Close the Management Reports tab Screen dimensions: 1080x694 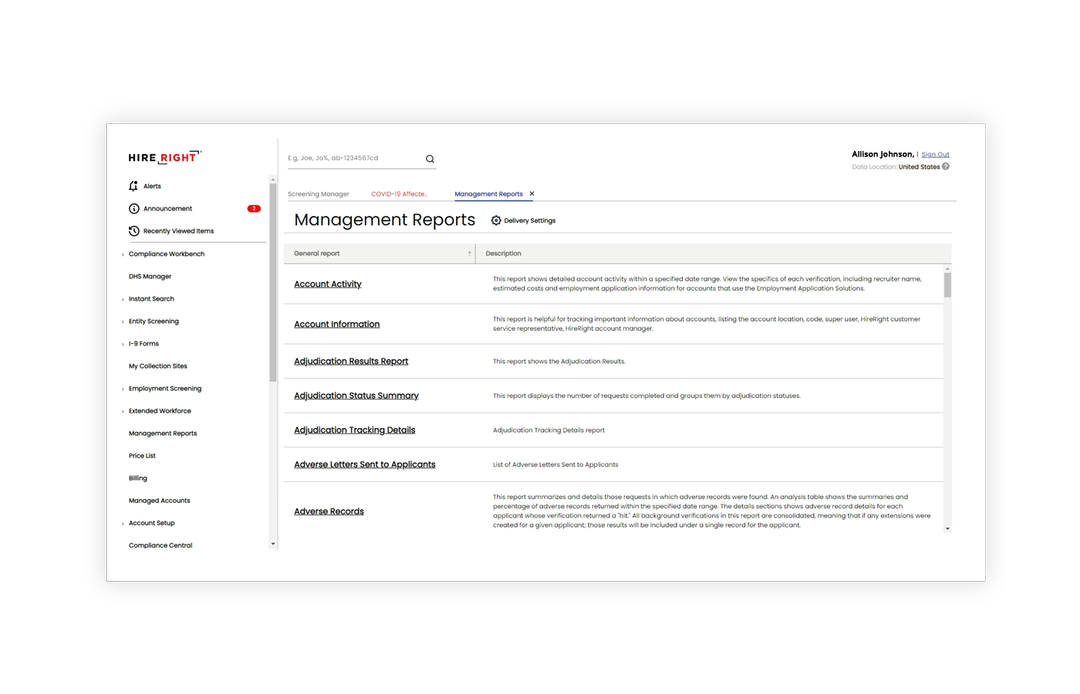click(530, 193)
